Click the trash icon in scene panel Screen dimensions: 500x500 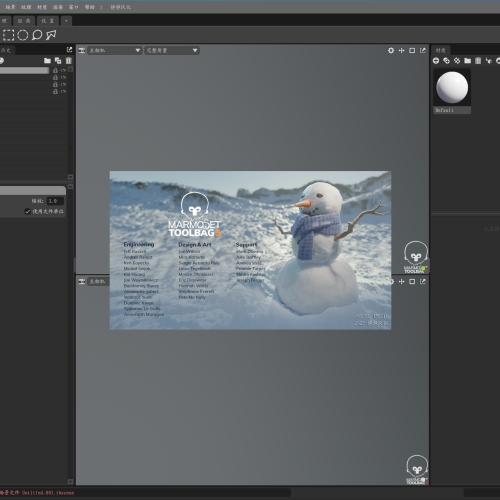point(69,60)
